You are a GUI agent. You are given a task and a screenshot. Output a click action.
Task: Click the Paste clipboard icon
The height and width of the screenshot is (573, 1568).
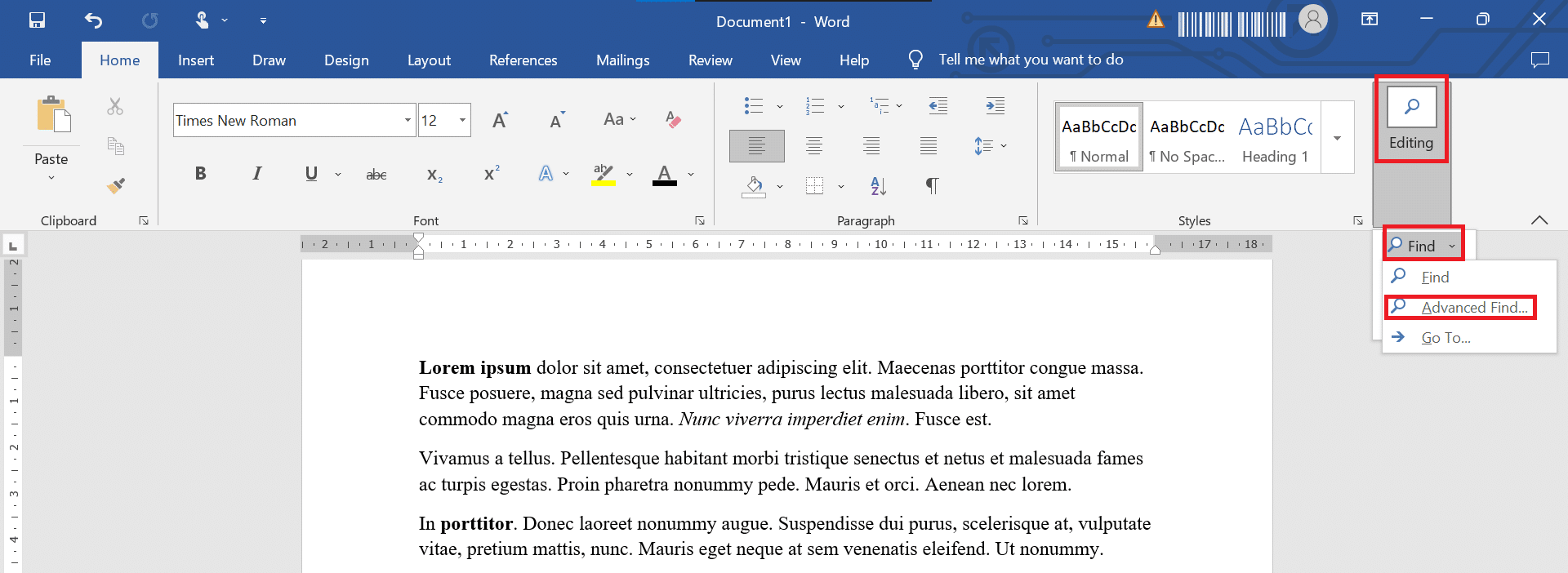[x=53, y=113]
